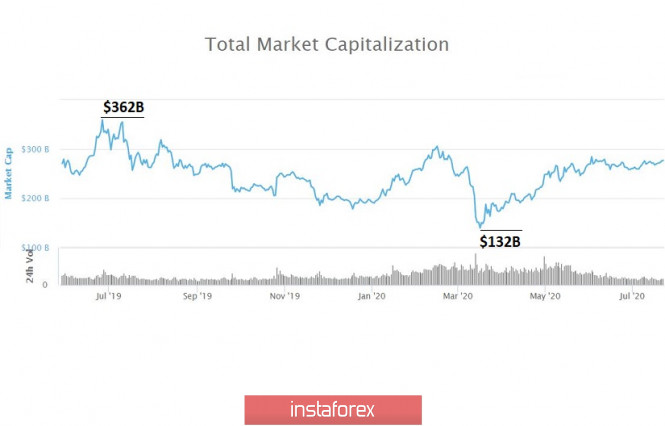
Task: Select the $132B low annotation label
Action: 499,240
